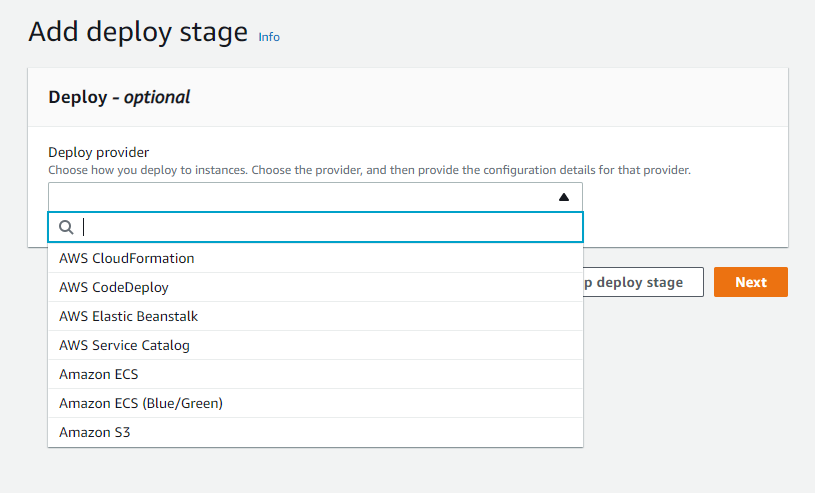Click the 'Add deploy stage' page heading
Viewport: 815px width, 493px height.
138,32
